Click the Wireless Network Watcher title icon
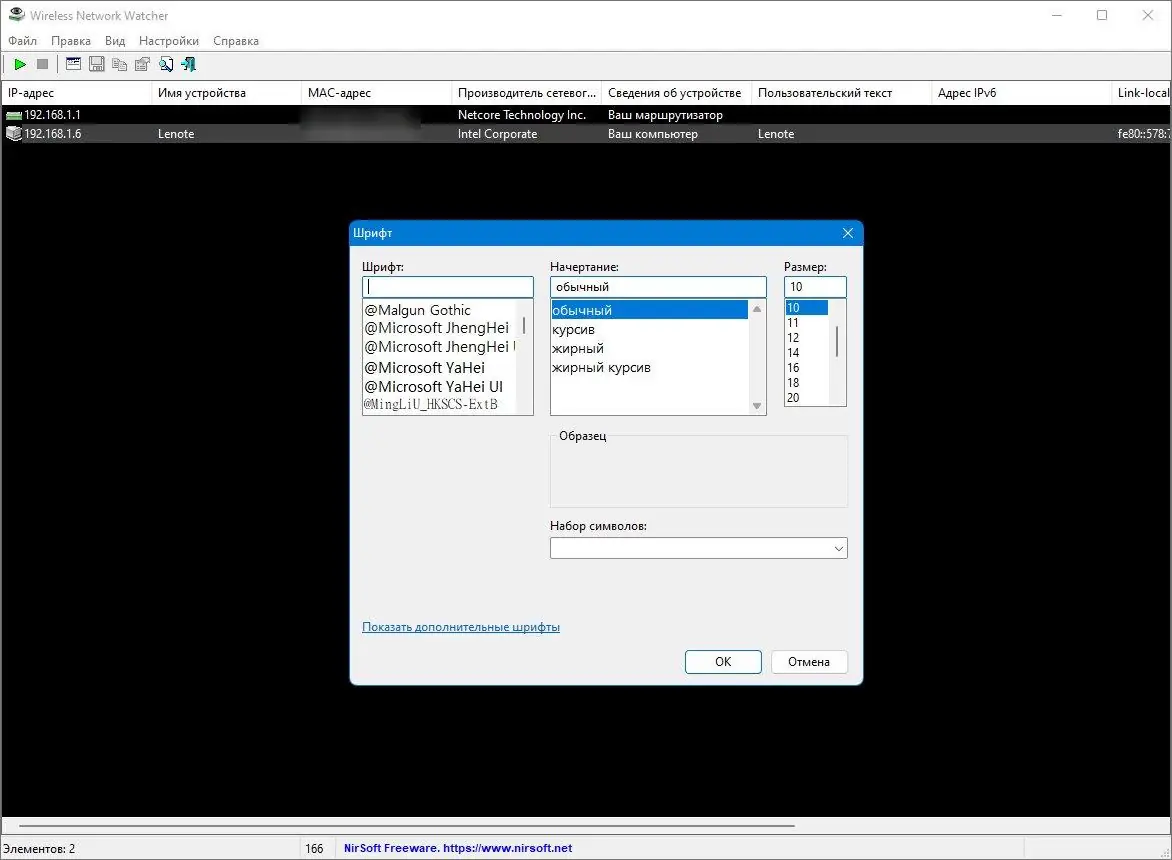Viewport: 1172px width, 860px height. pos(16,15)
